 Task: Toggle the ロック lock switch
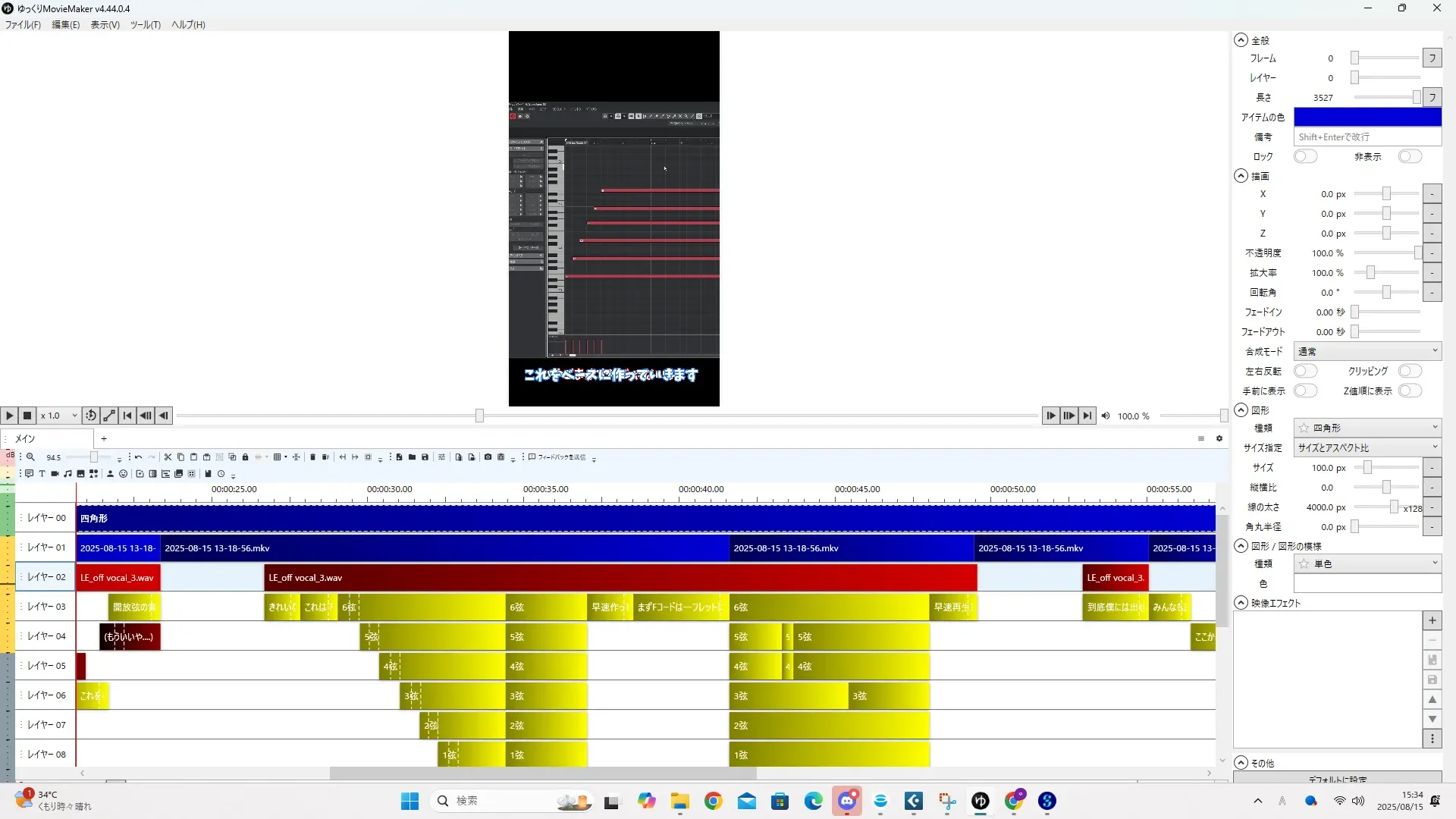[1305, 156]
